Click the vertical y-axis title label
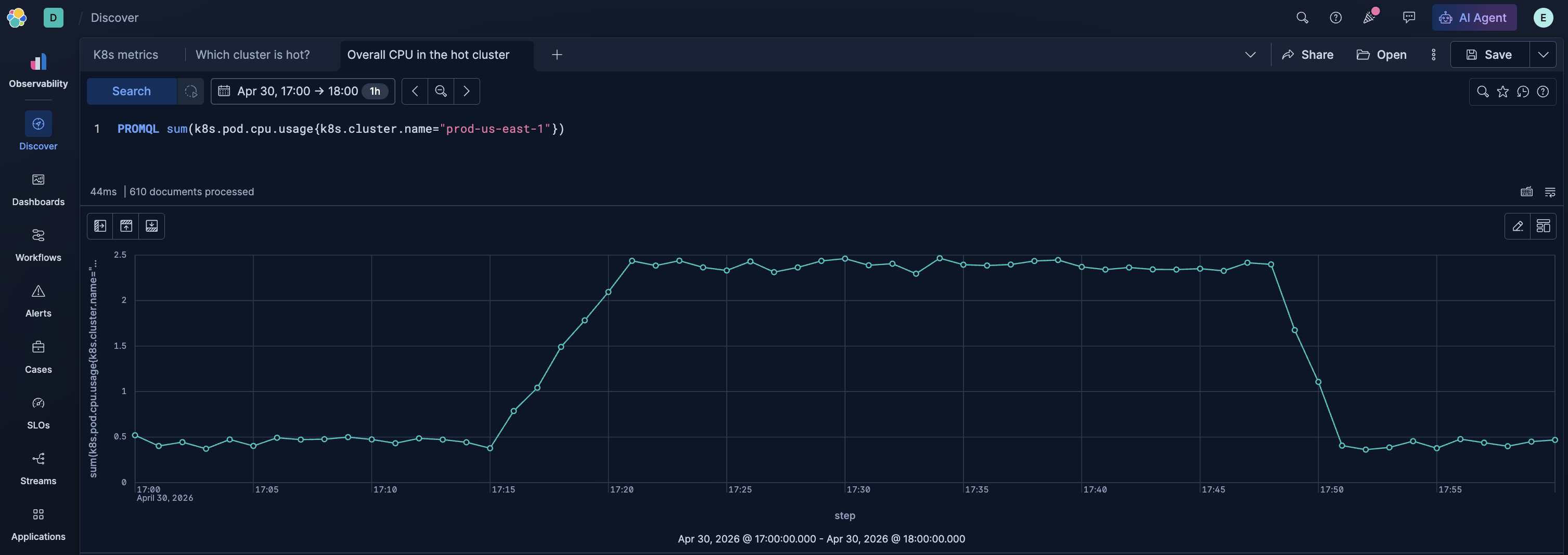The image size is (1568, 555). [93, 369]
